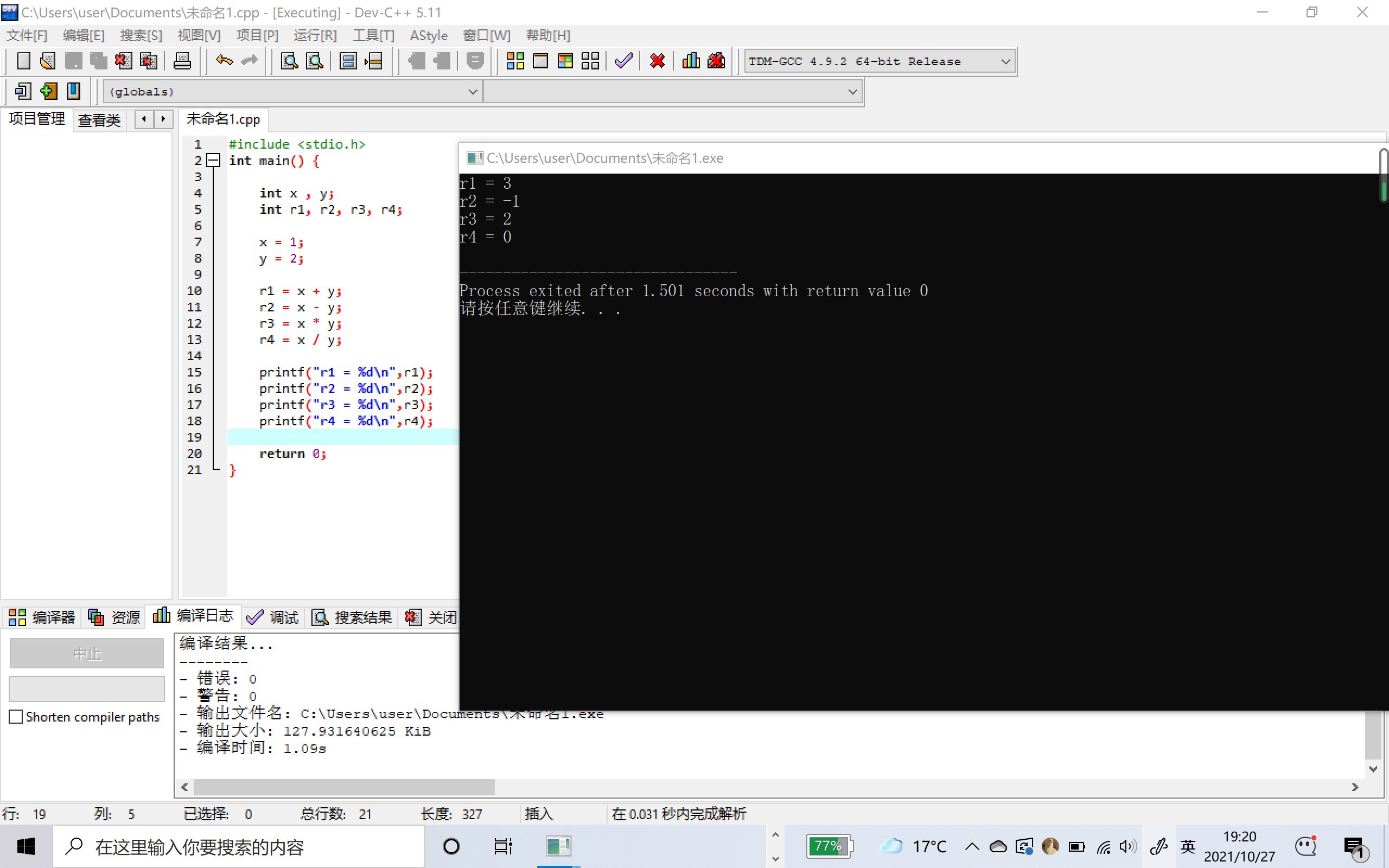This screenshot has width=1389, height=868.
Task: Switch to the 调试 bottom tab
Action: (x=272, y=617)
